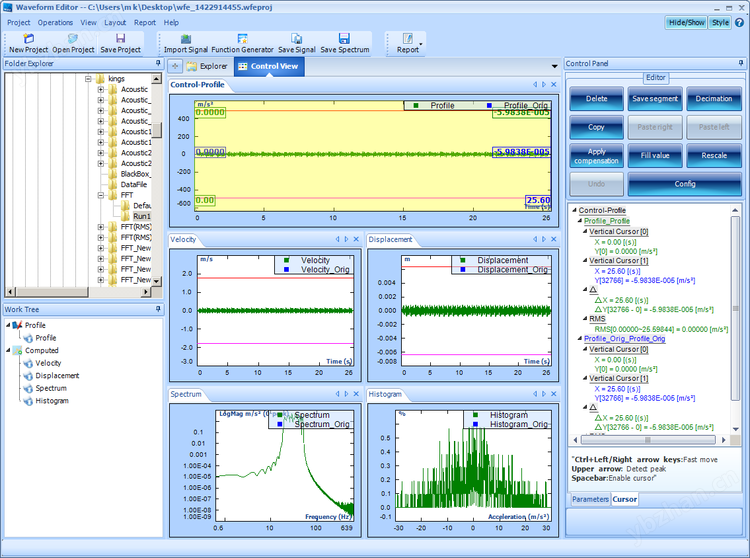Expand the first Acoustic folder
This screenshot has height=558, width=750.
click(x=101, y=89)
